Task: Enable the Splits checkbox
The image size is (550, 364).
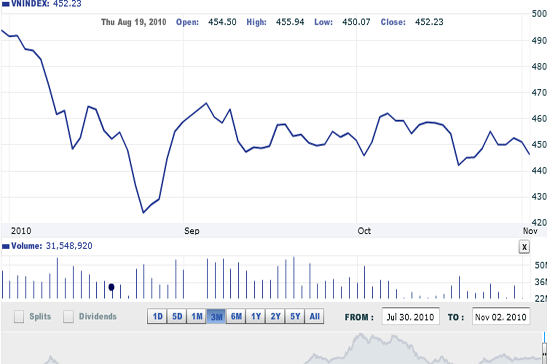Action: [19, 317]
